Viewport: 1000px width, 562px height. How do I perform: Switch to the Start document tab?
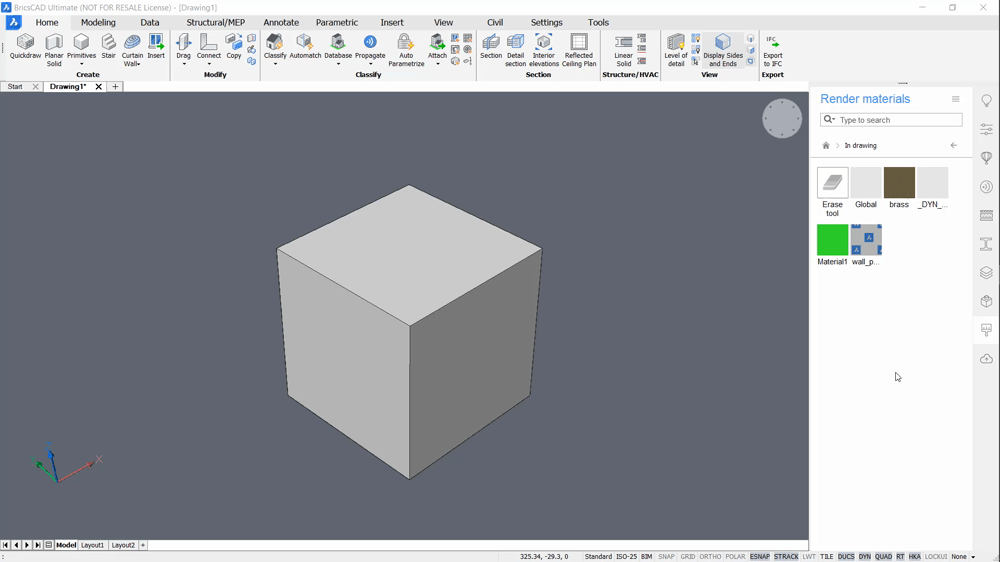click(15, 86)
